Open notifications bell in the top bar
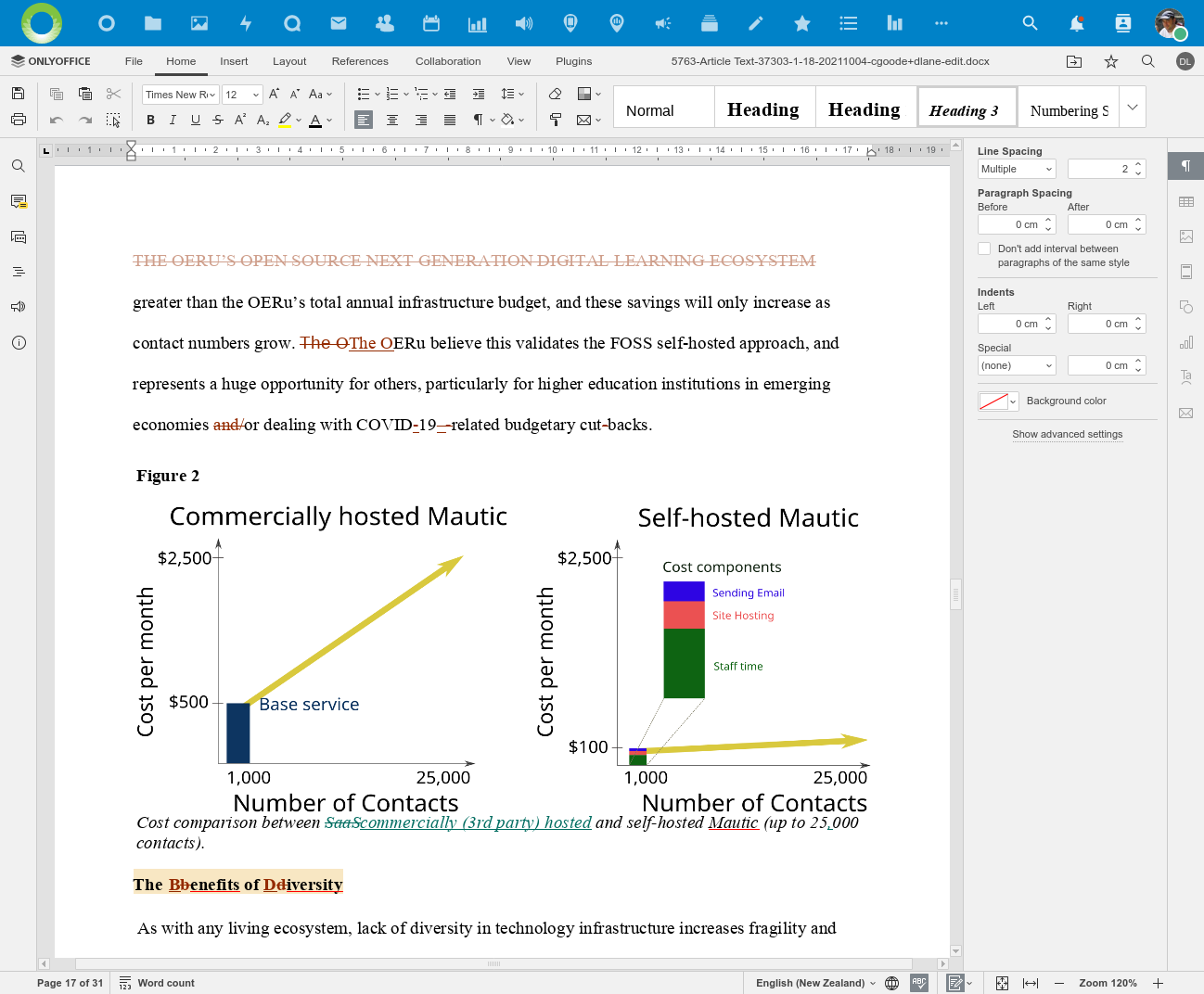 click(x=1077, y=23)
